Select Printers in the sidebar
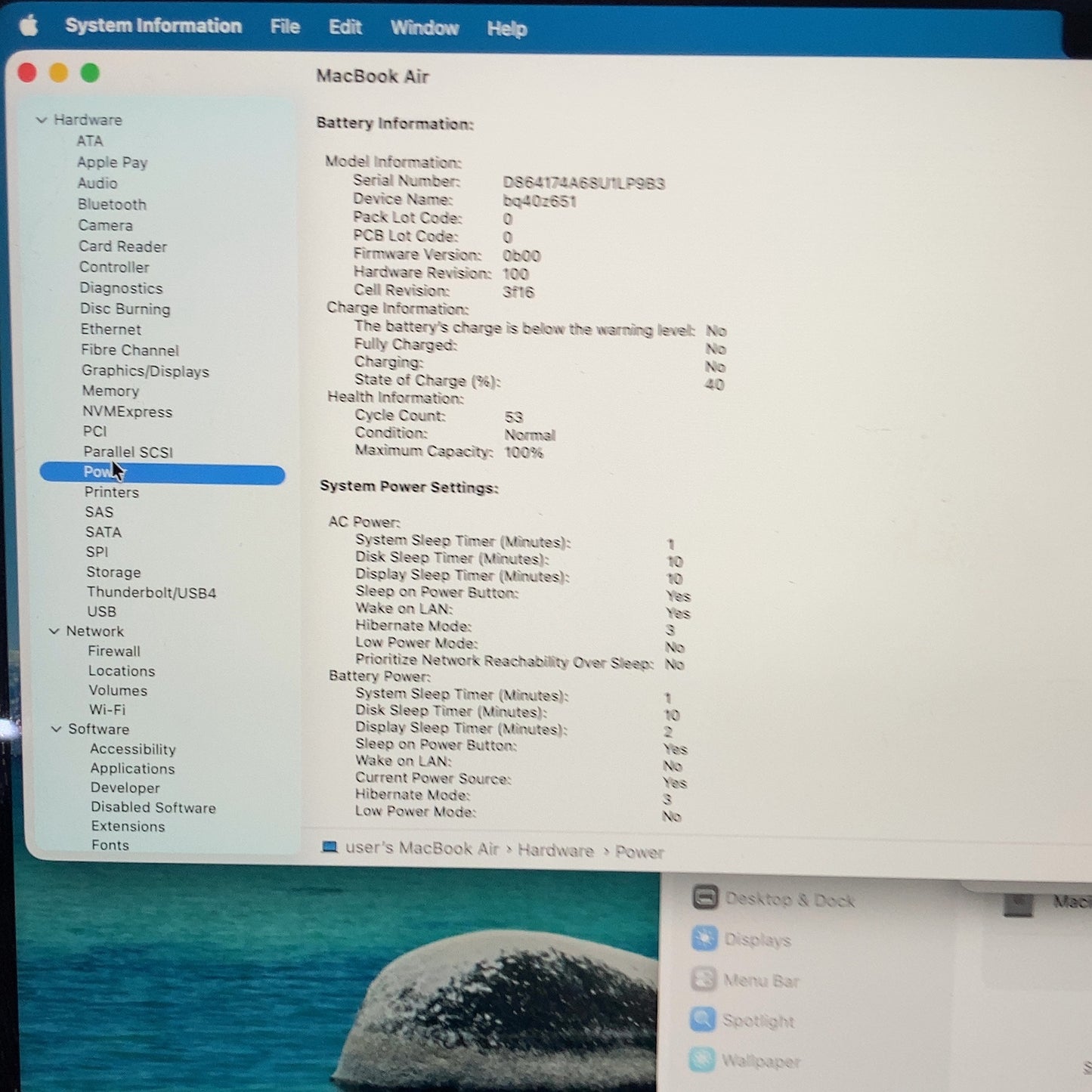Image resolution: width=1092 pixels, height=1092 pixels. tap(112, 492)
